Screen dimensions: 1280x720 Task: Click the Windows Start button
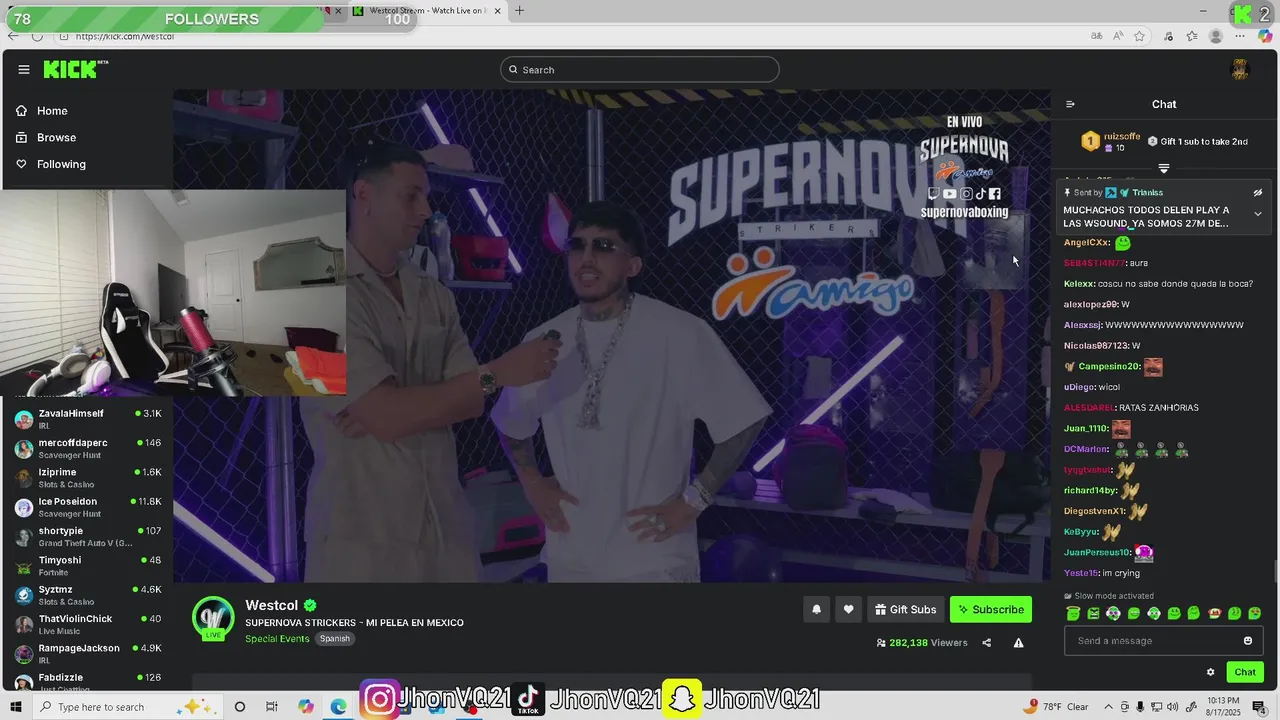click(x=17, y=707)
